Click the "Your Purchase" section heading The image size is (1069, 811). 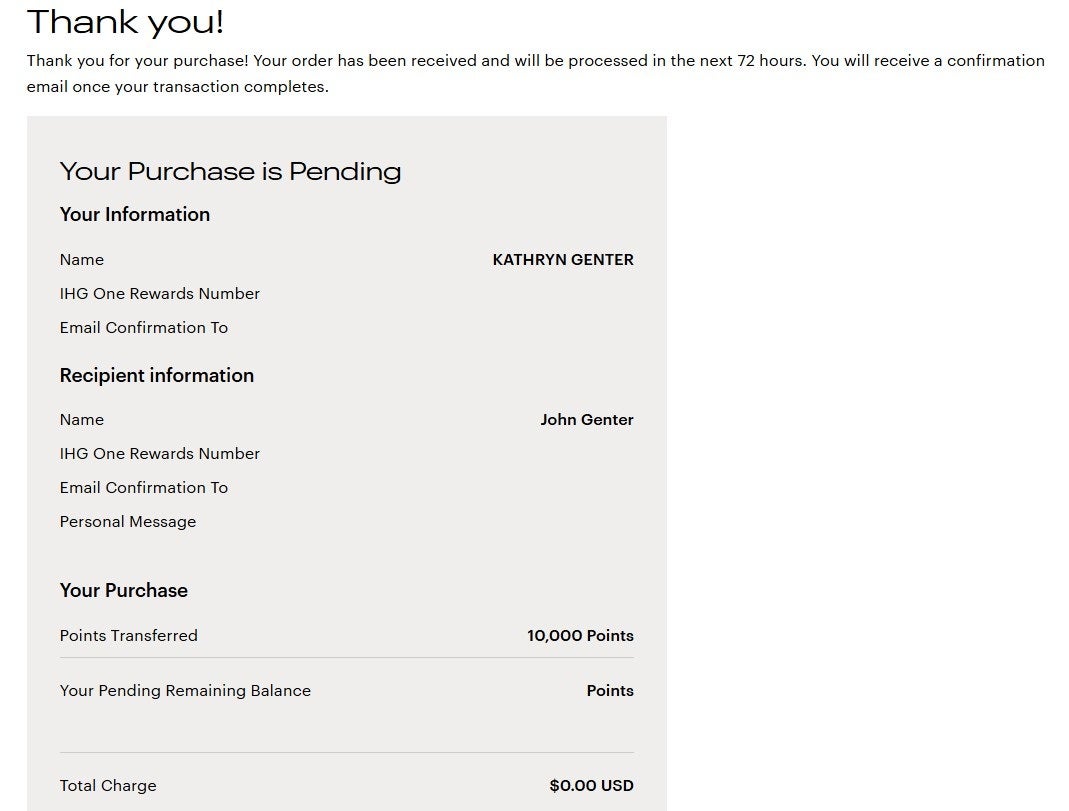click(124, 590)
